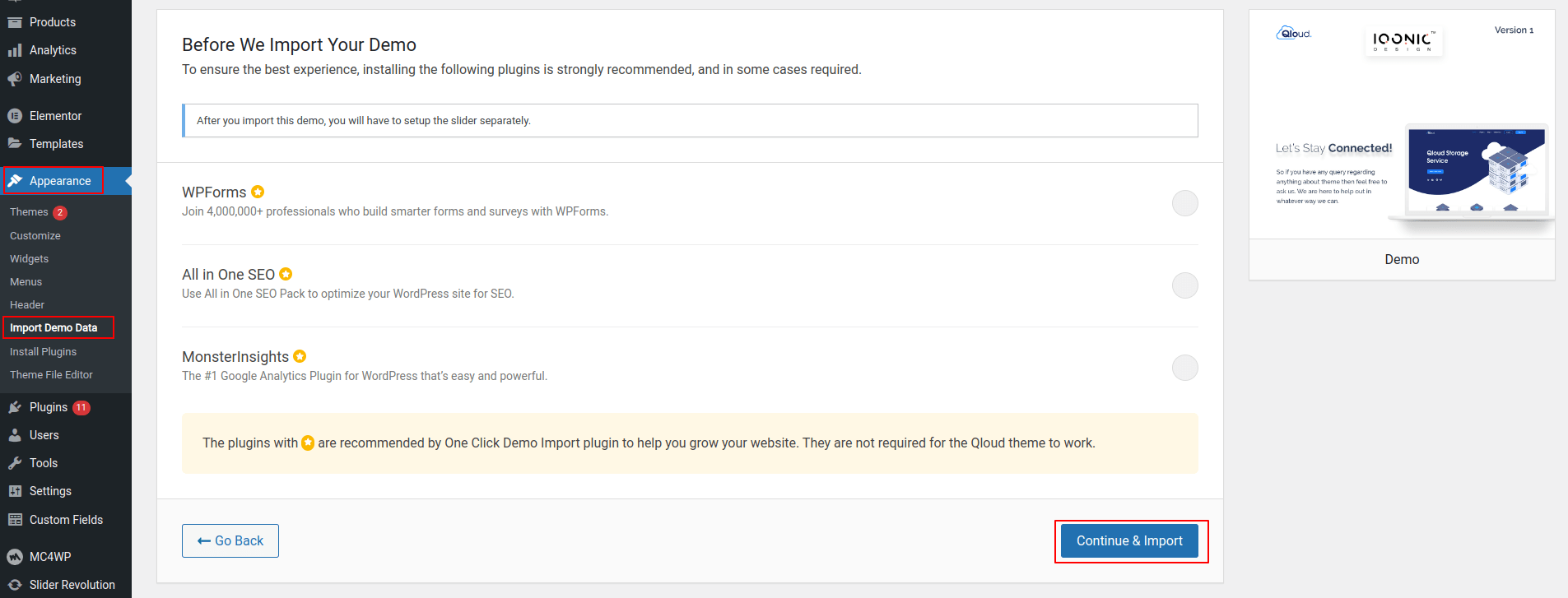The width and height of the screenshot is (1568, 598).
Task: Click the Slider Revolution refresh icon
Action: pos(15,585)
